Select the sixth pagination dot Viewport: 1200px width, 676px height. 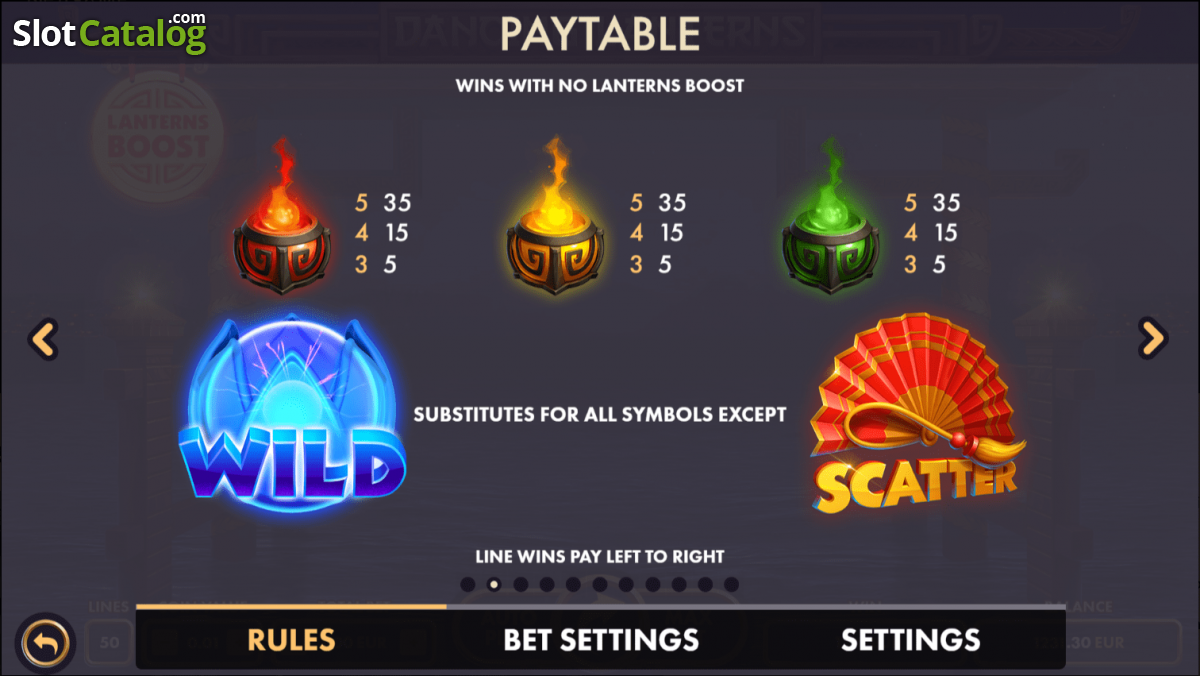pyautogui.click(x=599, y=584)
